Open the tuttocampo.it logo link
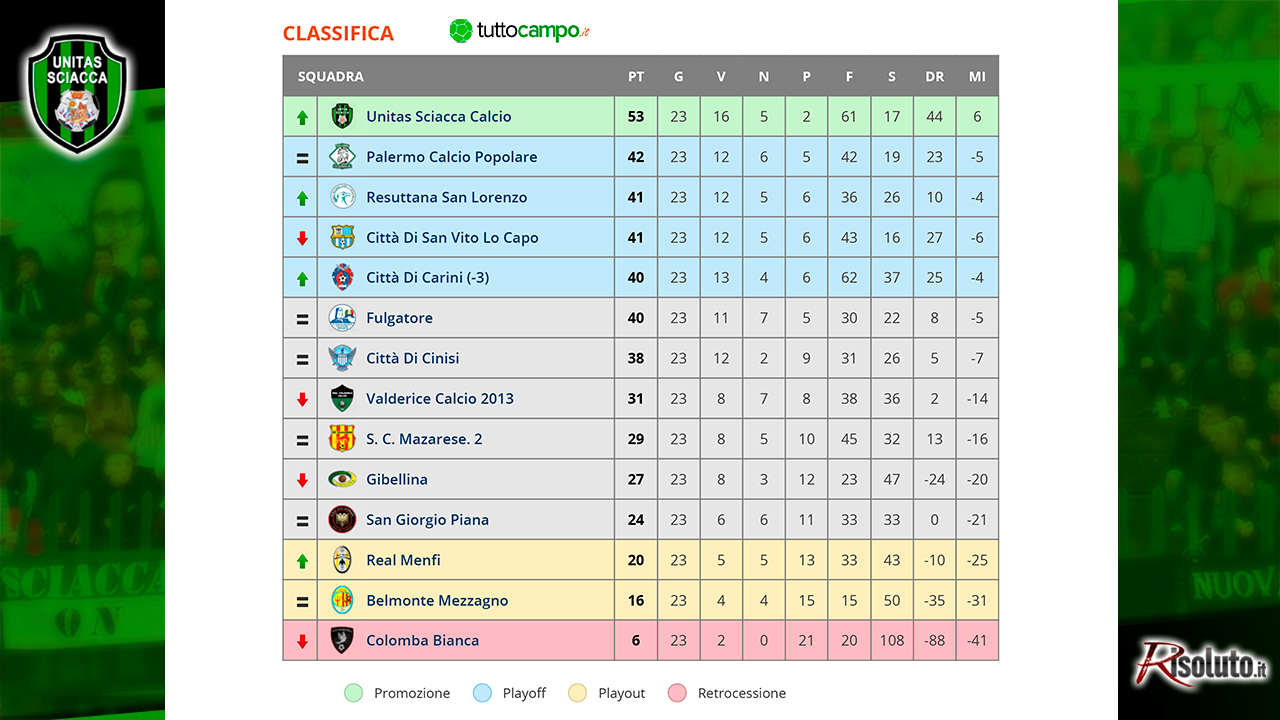Screen dimensions: 1280x720 (520, 31)
